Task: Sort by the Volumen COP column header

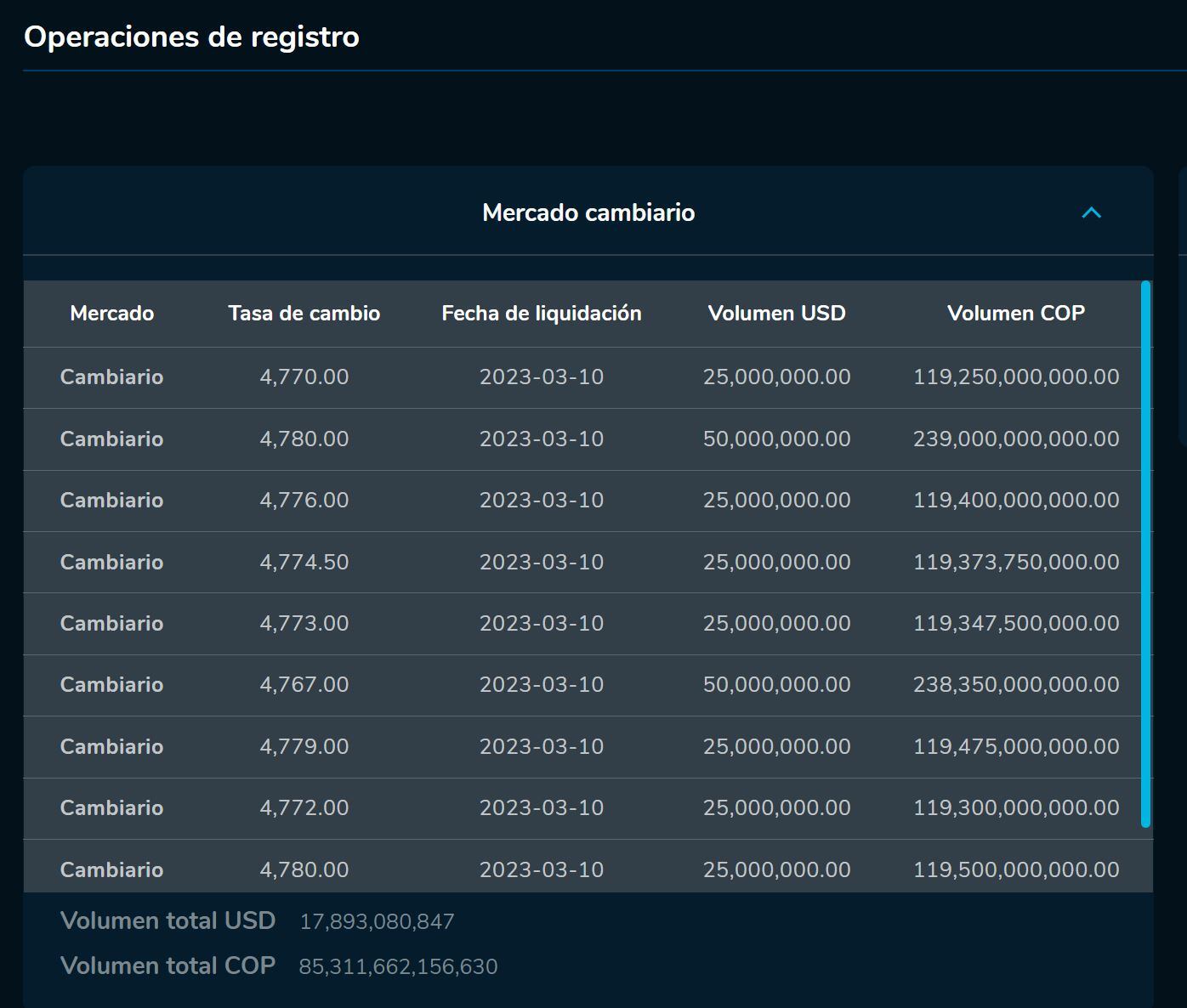Action: (1016, 313)
